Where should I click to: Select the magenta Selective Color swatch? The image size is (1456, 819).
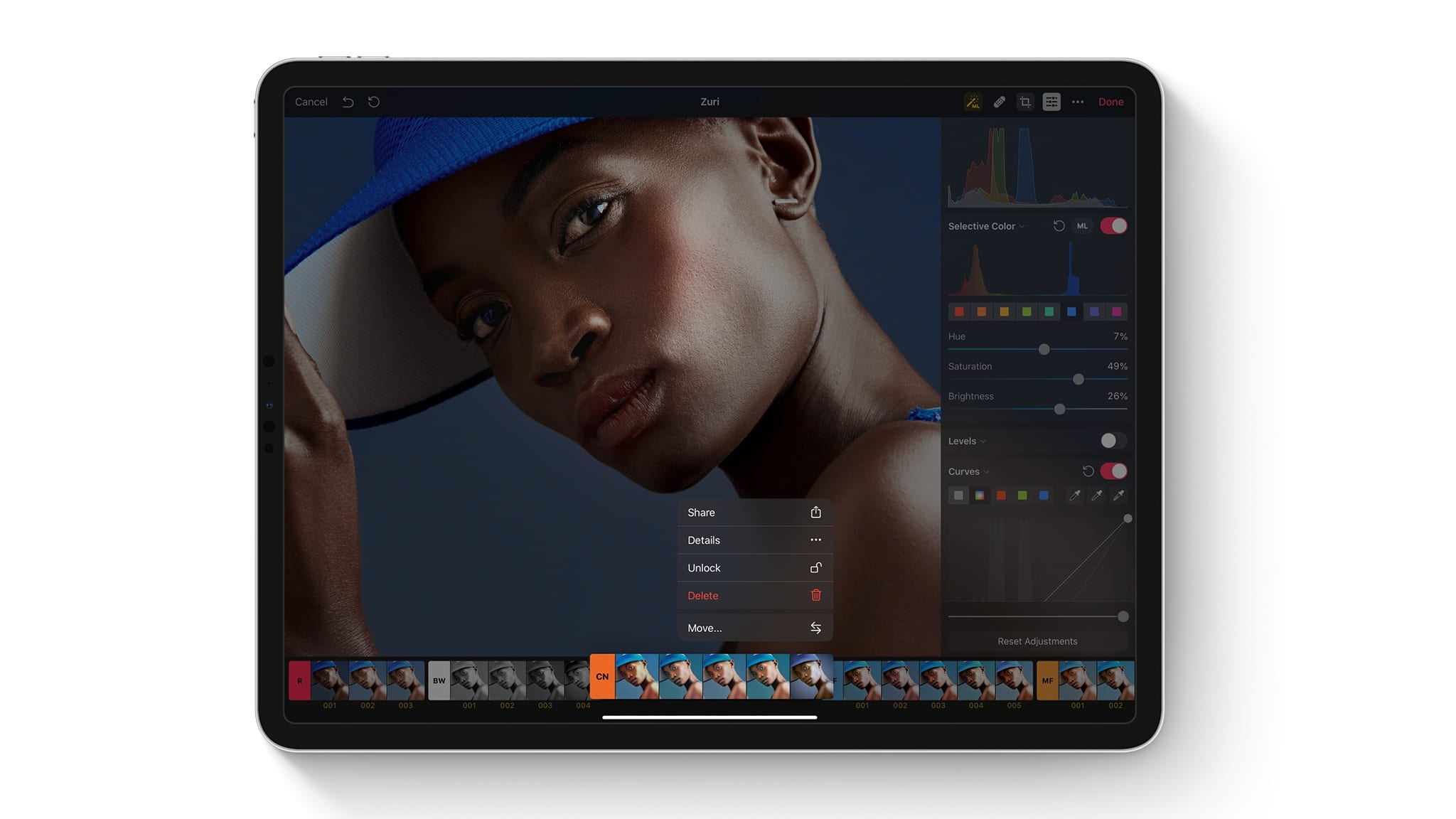(1117, 311)
